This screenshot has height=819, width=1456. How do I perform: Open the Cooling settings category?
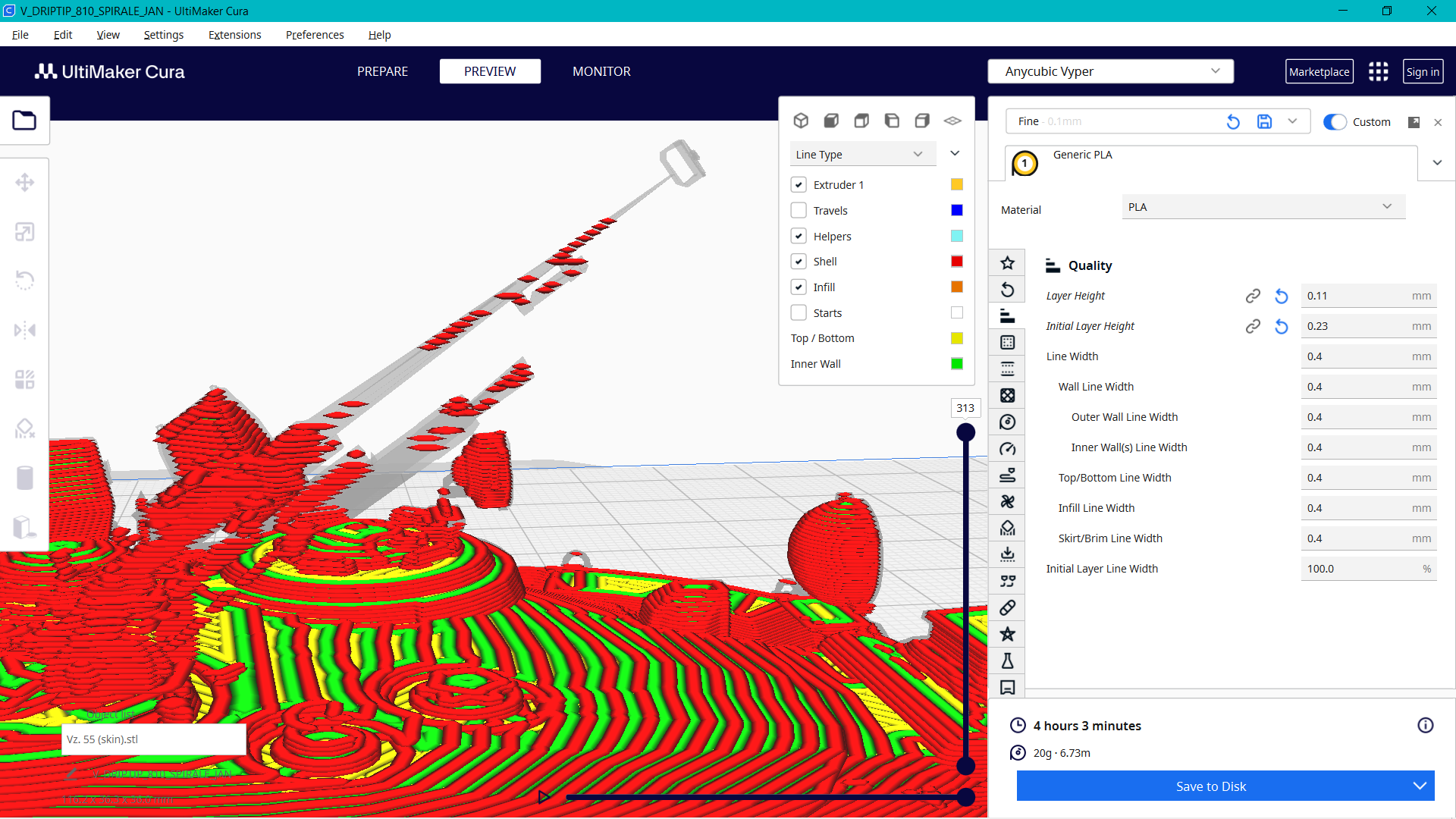pos(1007,501)
